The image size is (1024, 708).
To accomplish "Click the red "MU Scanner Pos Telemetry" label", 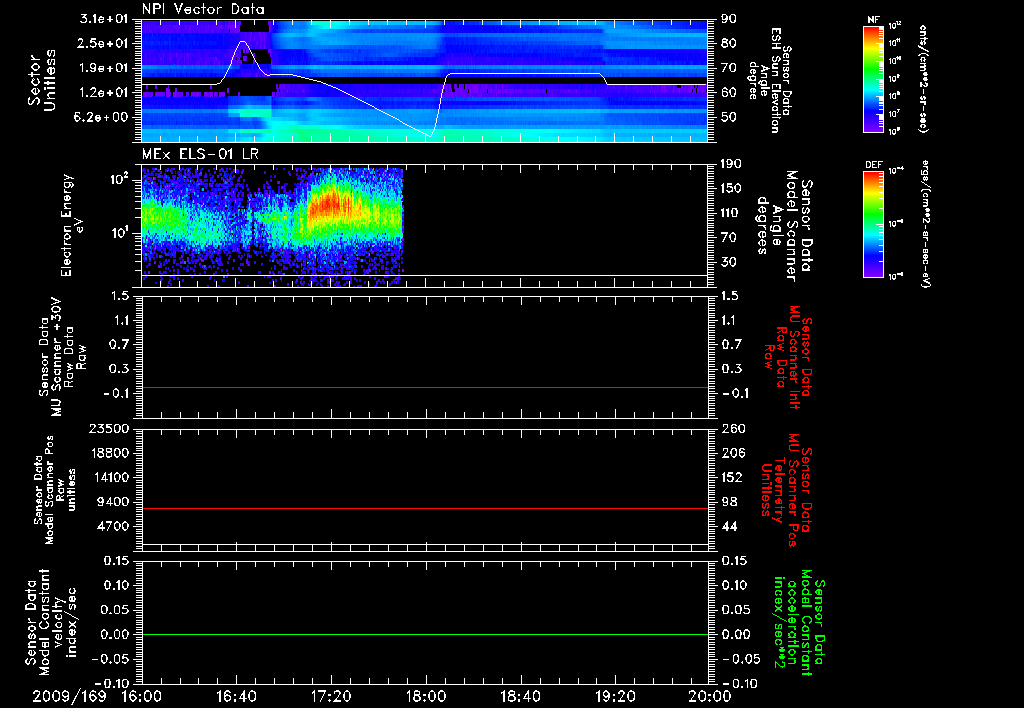I will [786, 490].
